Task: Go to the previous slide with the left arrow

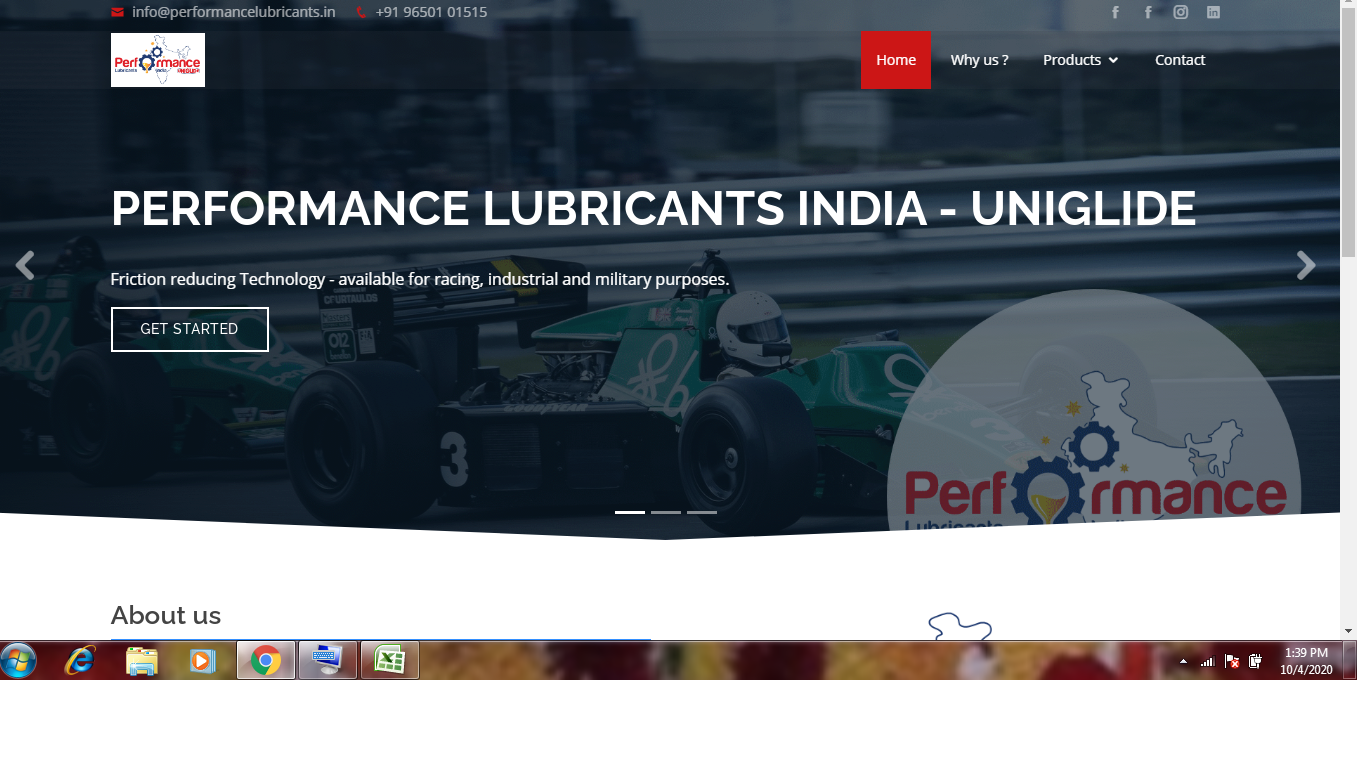Action: pos(25,265)
